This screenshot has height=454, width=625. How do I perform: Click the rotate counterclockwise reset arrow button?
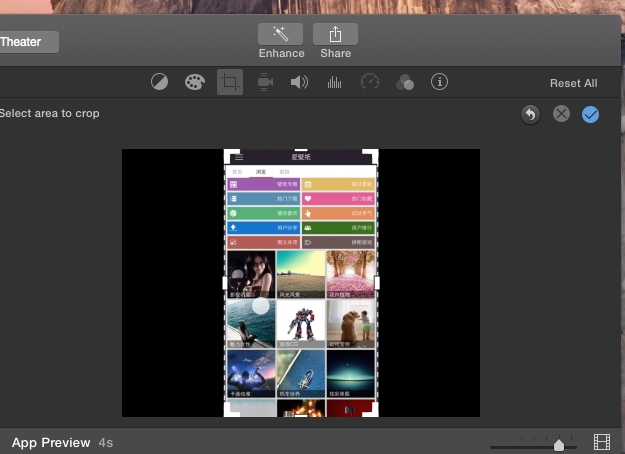(x=531, y=114)
